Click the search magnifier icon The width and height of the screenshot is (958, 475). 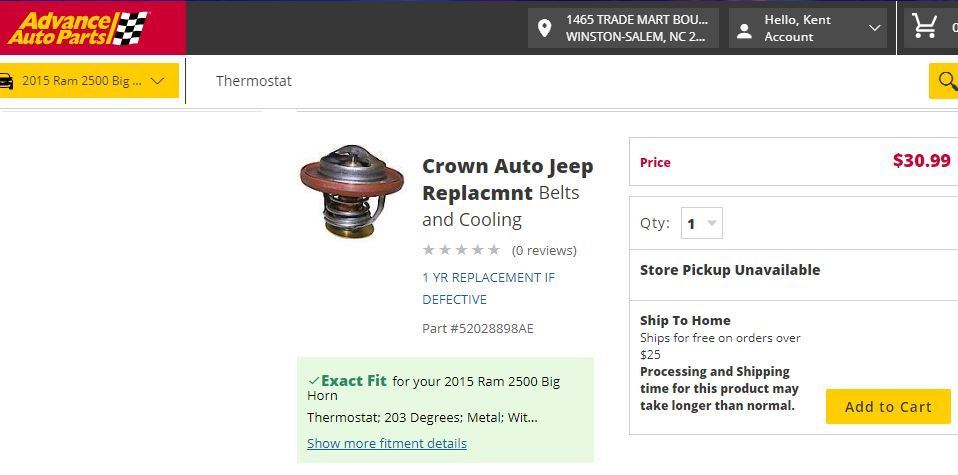943,81
